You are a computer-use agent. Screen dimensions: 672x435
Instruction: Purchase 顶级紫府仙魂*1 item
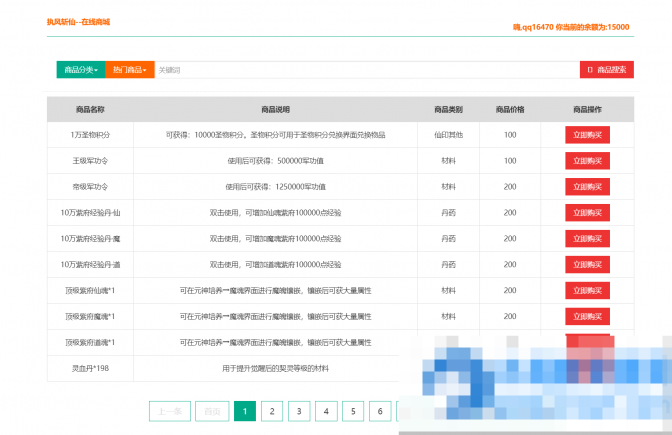pyautogui.click(x=588, y=290)
